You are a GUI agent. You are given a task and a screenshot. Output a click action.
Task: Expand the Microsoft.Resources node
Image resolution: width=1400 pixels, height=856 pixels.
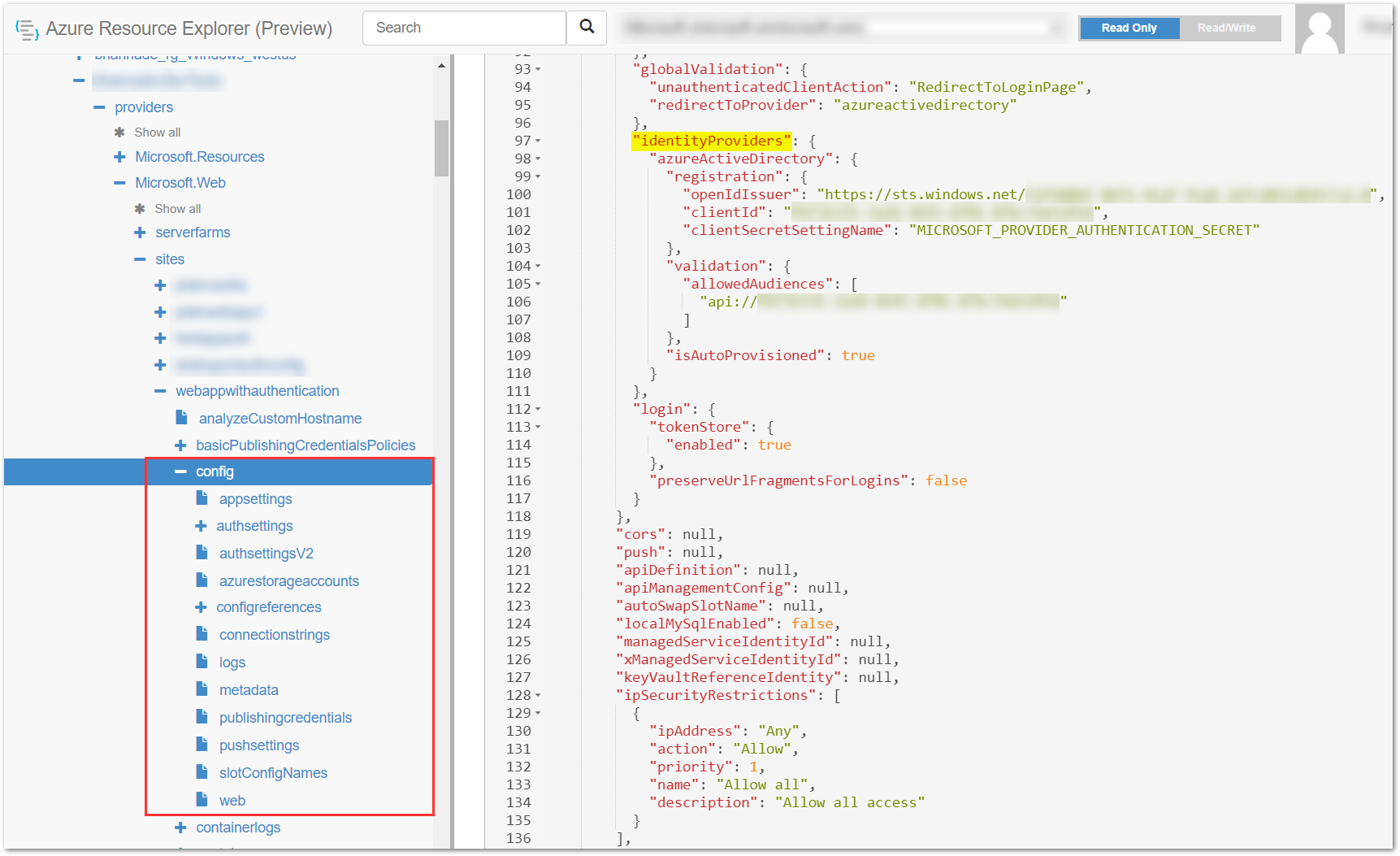point(119,157)
